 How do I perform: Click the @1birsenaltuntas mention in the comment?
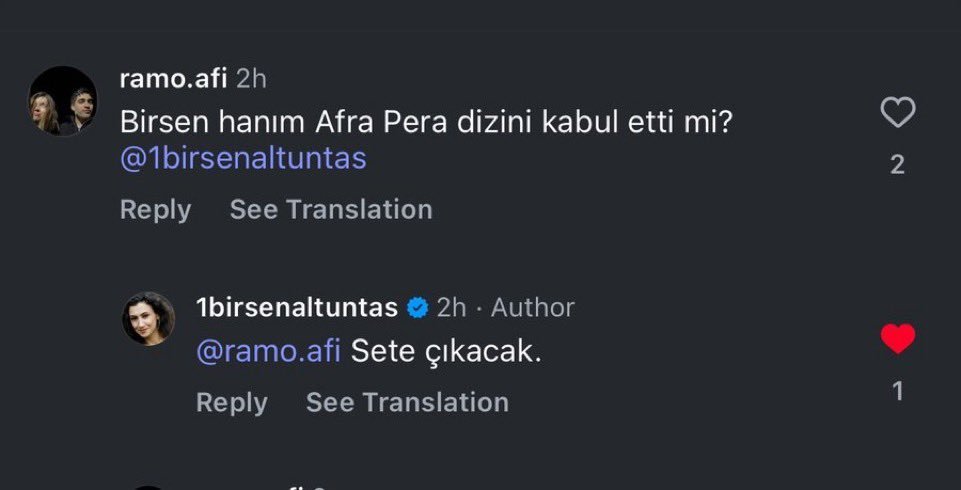243,159
